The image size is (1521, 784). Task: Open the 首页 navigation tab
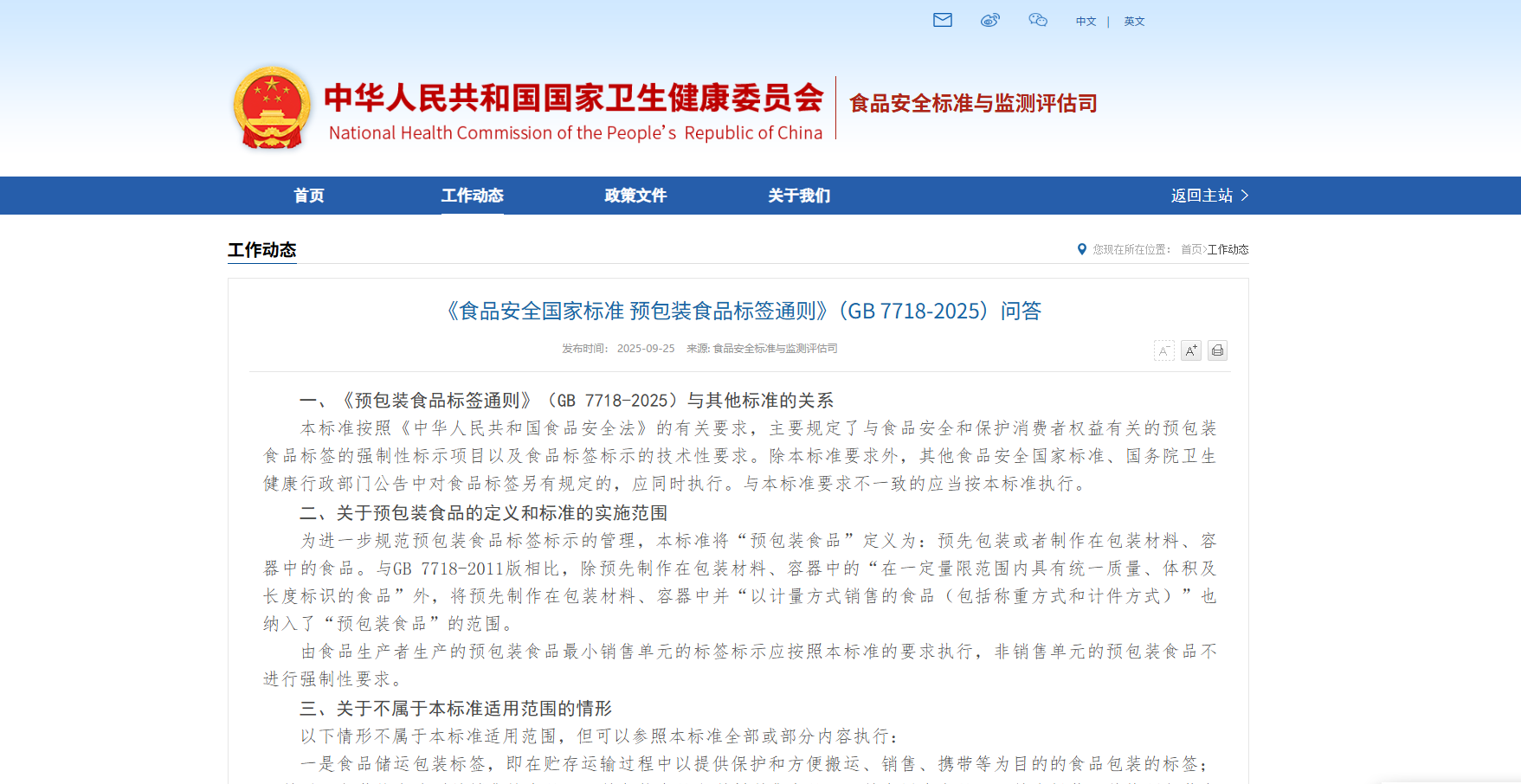(309, 196)
